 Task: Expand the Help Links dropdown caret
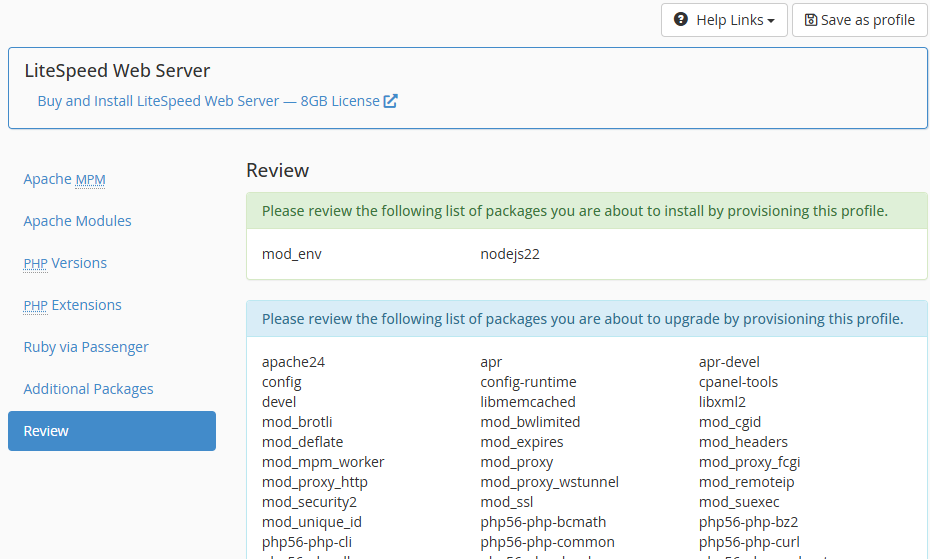[x=771, y=21]
